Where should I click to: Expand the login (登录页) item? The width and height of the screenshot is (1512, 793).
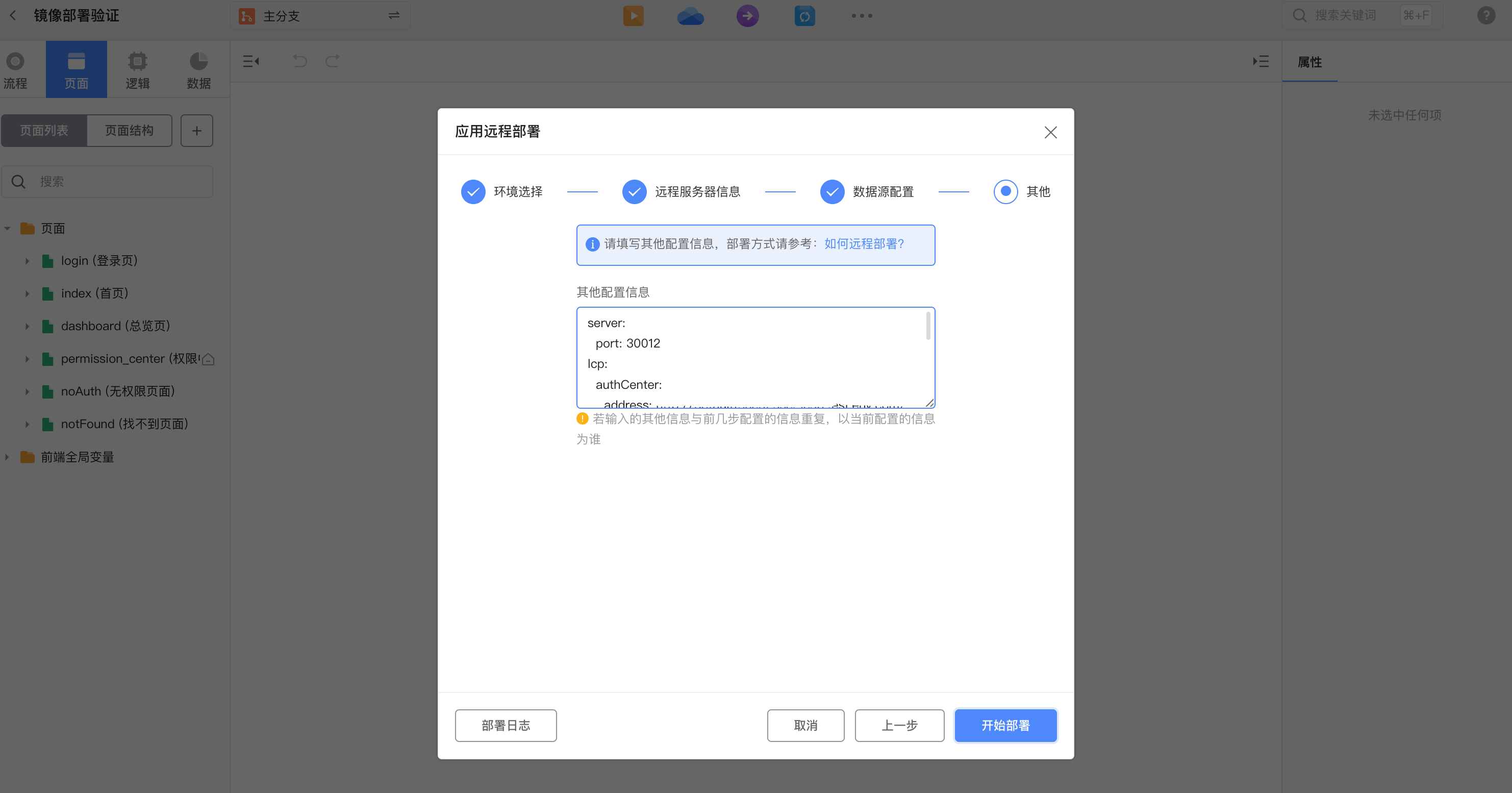(27, 261)
